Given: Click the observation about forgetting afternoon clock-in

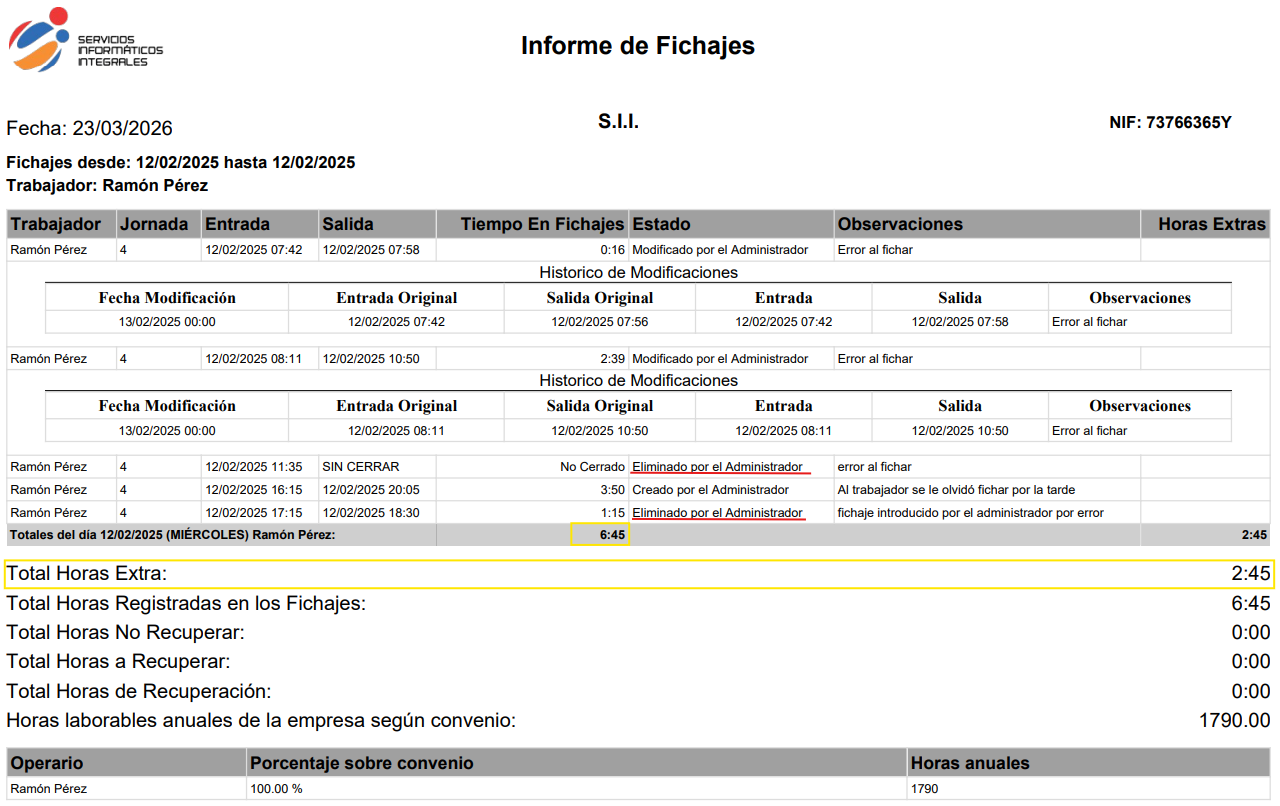Looking at the screenshot, I should [956, 490].
